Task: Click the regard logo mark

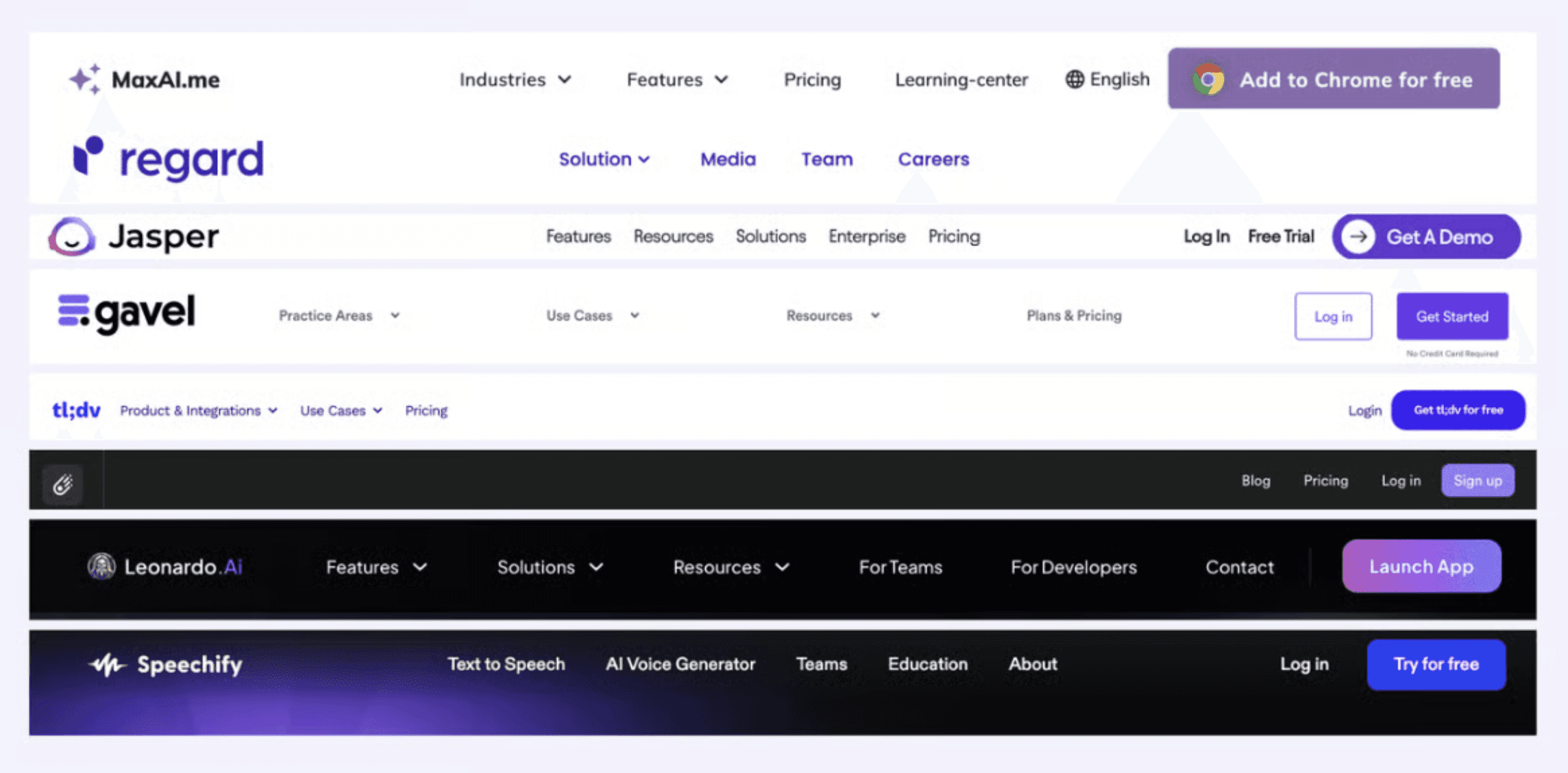Action: pos(88,156)
